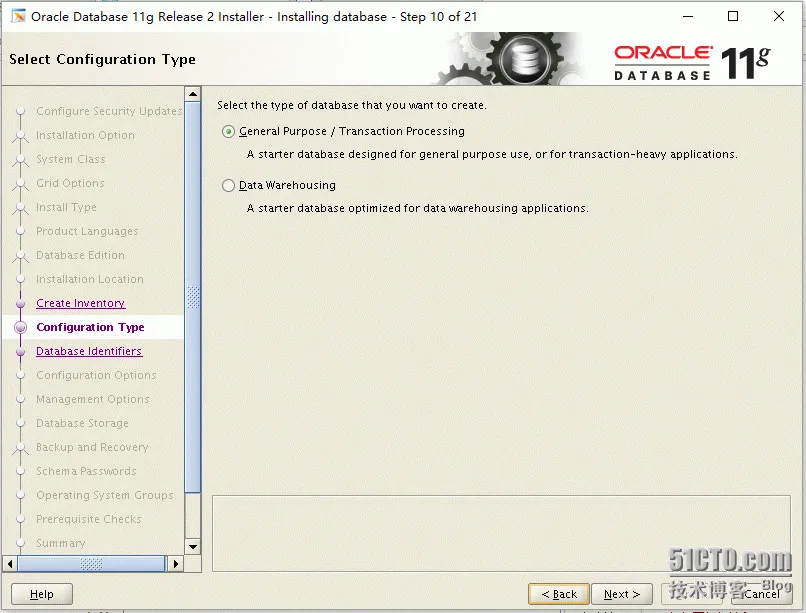Click the step list scroll down arrow
The width and height of the screenshot is (806, 613).
(x=193, y=546)
